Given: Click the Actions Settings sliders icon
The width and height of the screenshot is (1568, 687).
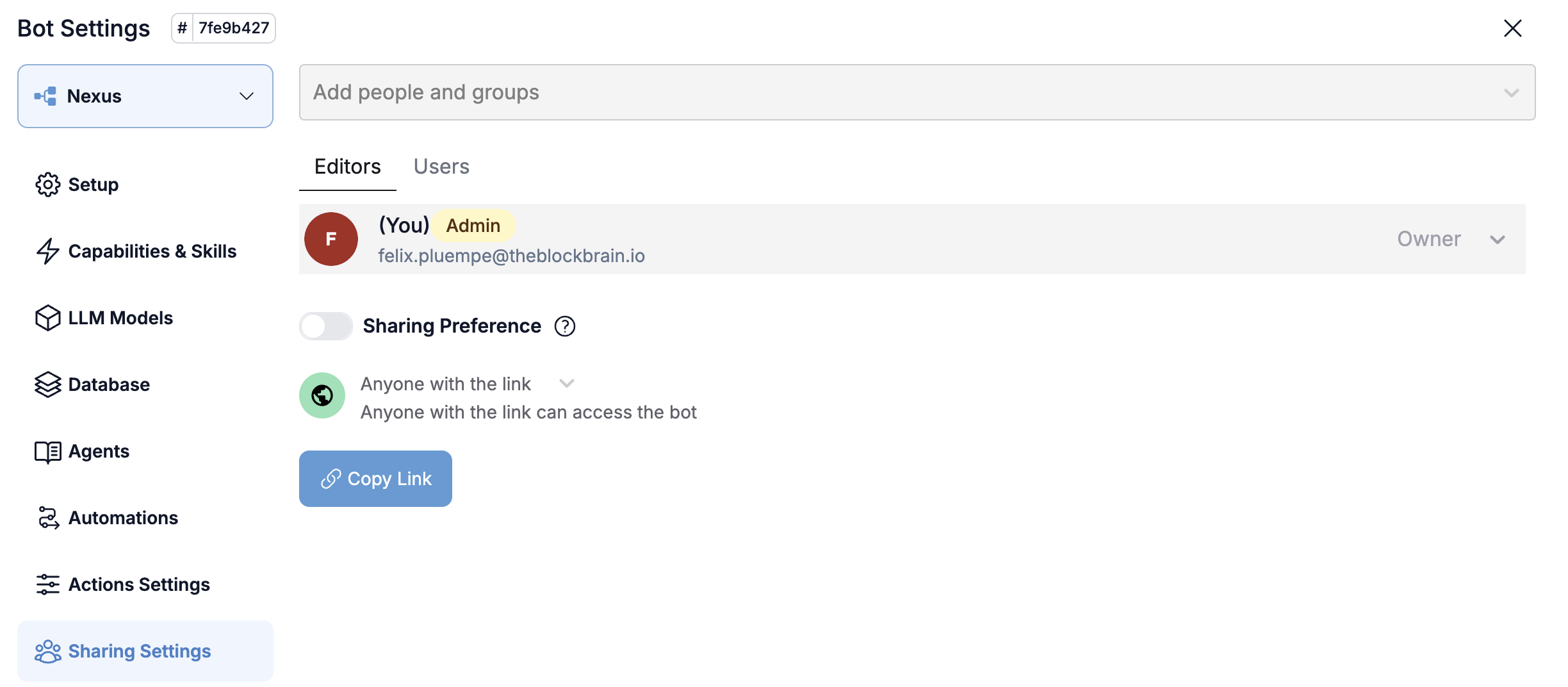Looking at the screenshot, I should coord(47,584).
